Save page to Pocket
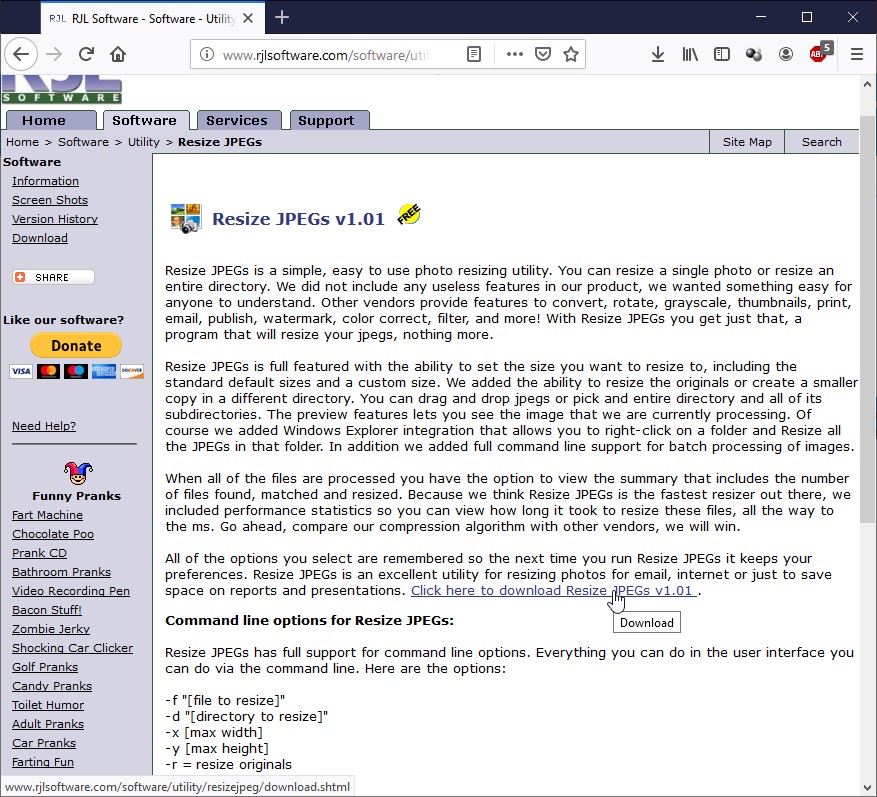Viewport: 877px width, 797px height. 542,54
